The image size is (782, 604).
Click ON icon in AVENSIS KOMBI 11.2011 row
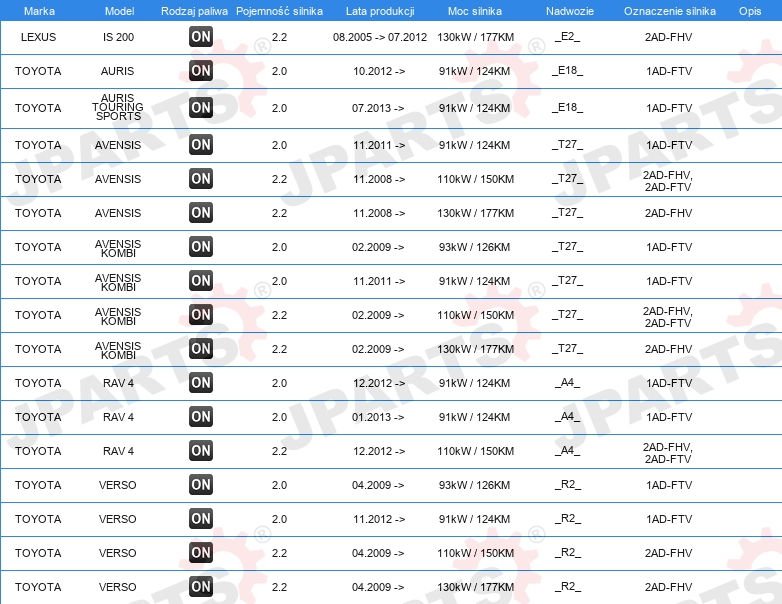(200, 280)
